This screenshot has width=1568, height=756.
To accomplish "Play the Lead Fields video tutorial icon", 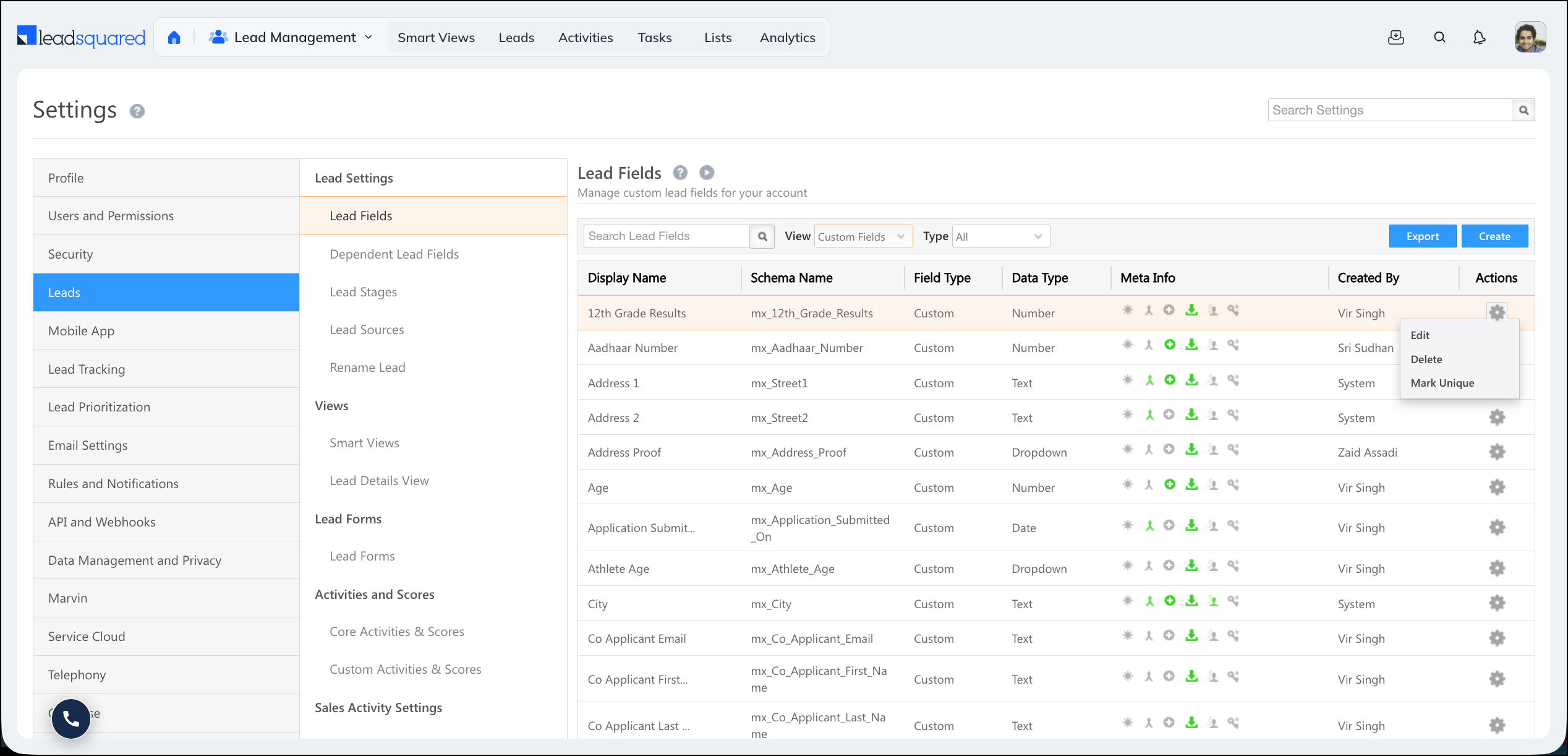I will tap(707, 173).
